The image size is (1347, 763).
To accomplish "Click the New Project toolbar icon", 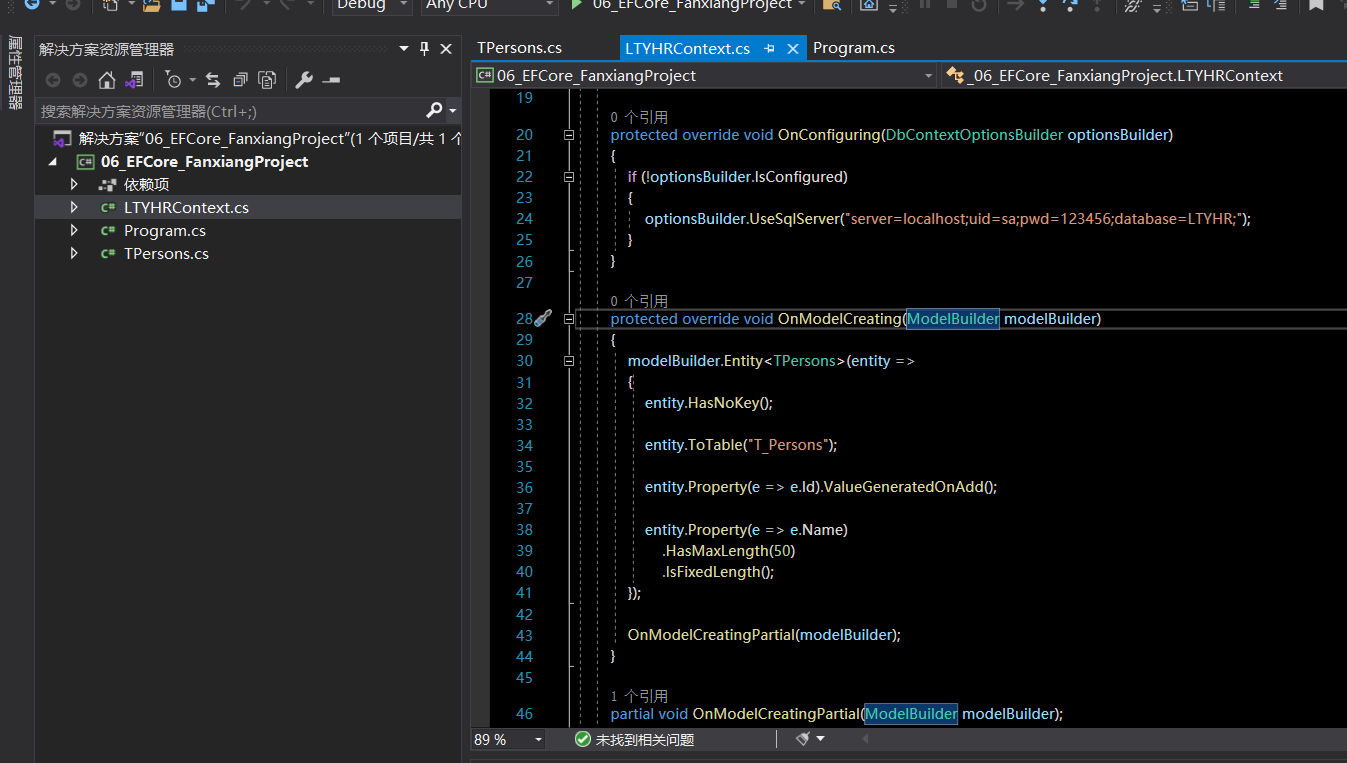I will coord(110,5).
